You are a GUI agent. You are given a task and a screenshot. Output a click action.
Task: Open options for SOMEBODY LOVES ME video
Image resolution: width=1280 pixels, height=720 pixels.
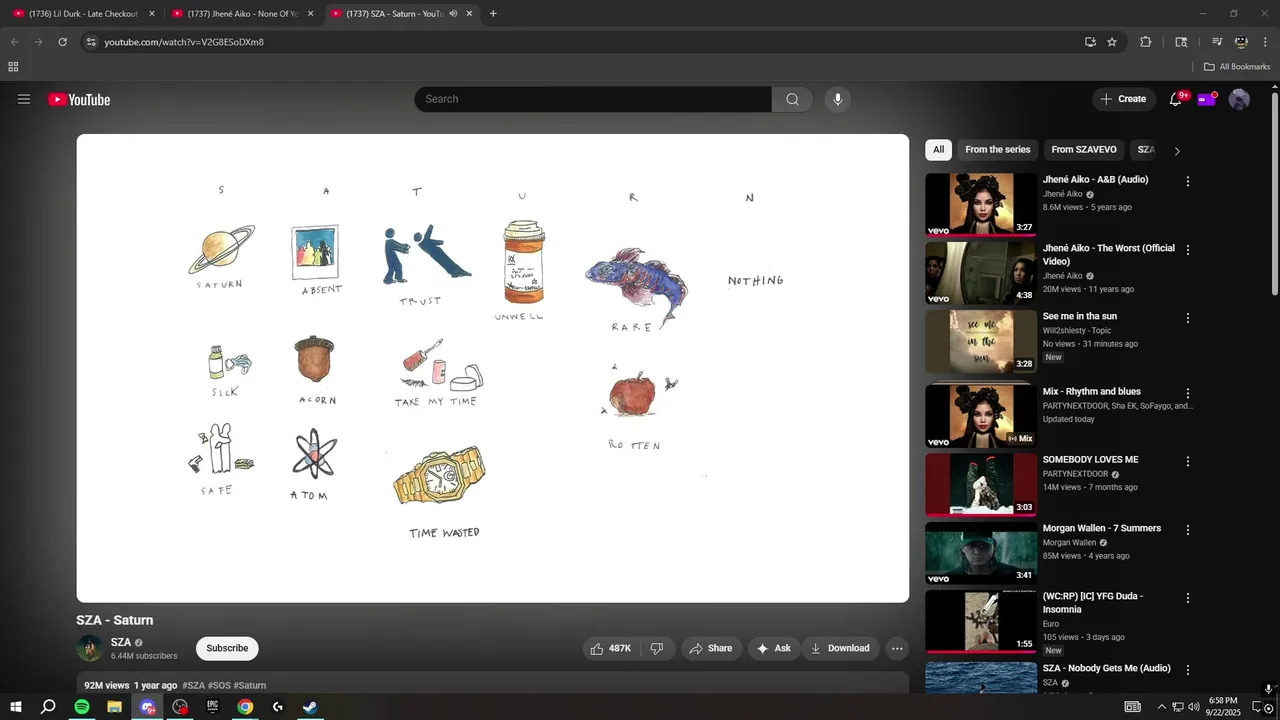[1188, 461]
